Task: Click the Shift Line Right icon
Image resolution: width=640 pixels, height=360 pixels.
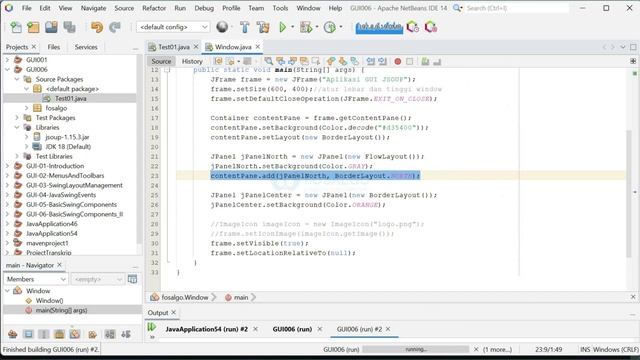Action: (x=382, y=61)
